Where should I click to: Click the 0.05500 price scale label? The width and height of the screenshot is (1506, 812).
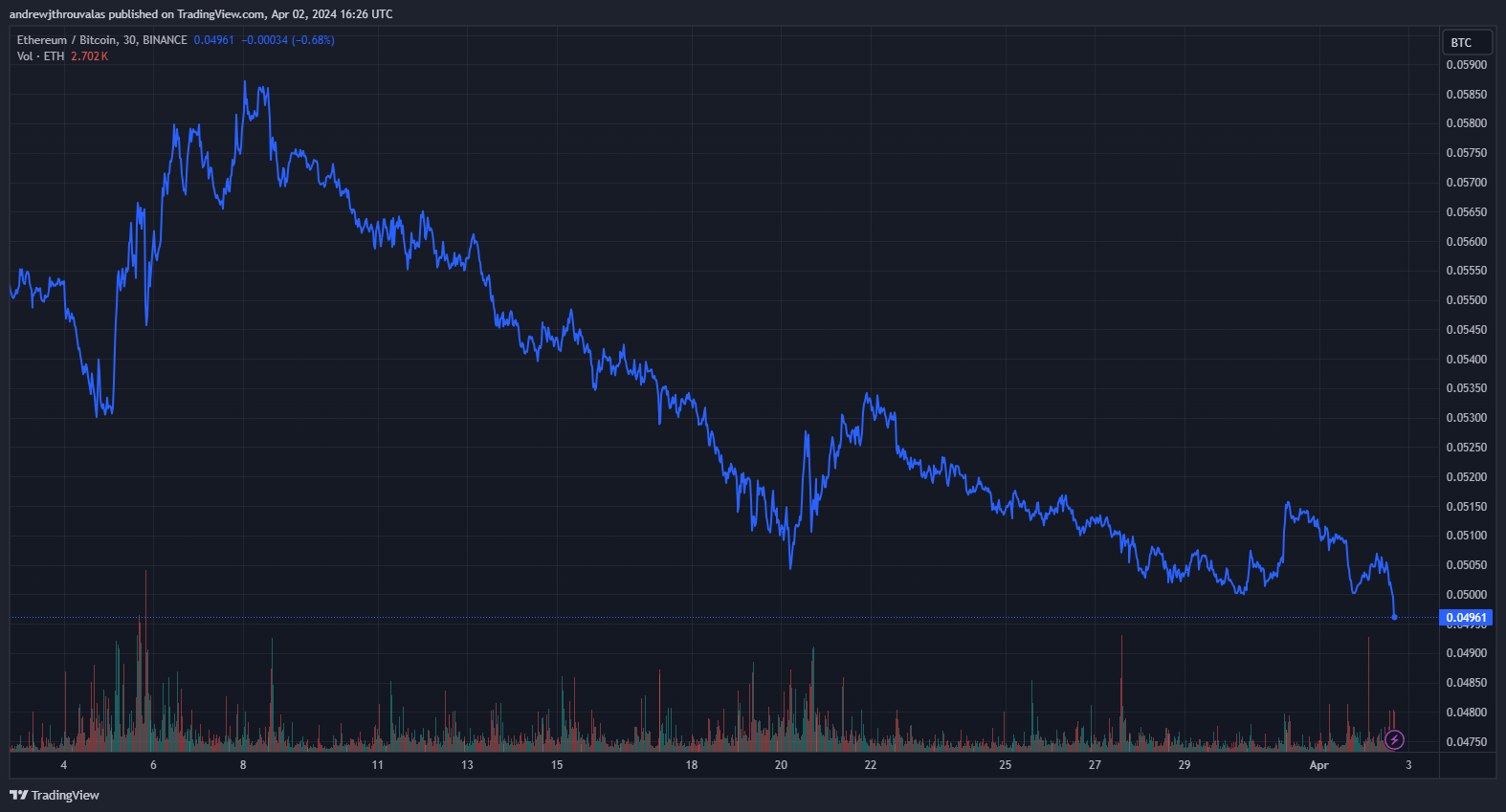click(1466, 300)
